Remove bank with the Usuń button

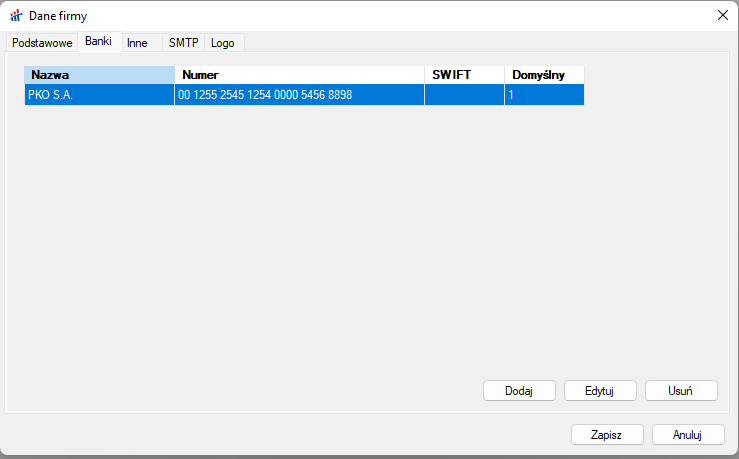[x=681, y=391]
